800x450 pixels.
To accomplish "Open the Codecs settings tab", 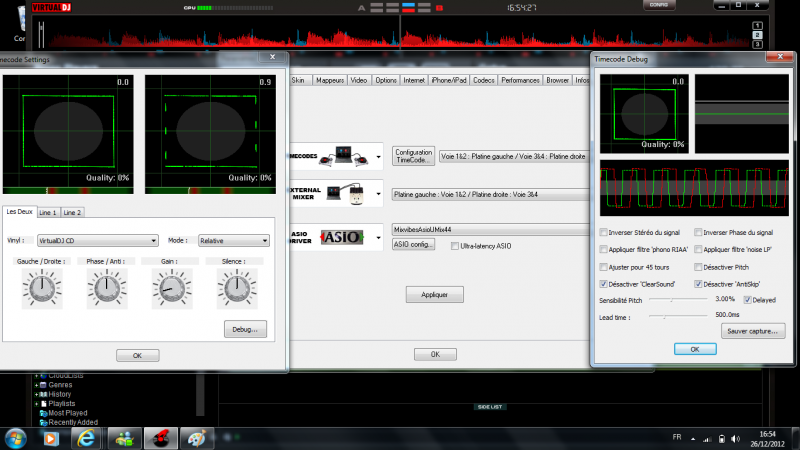I will [x=484, y=79].
